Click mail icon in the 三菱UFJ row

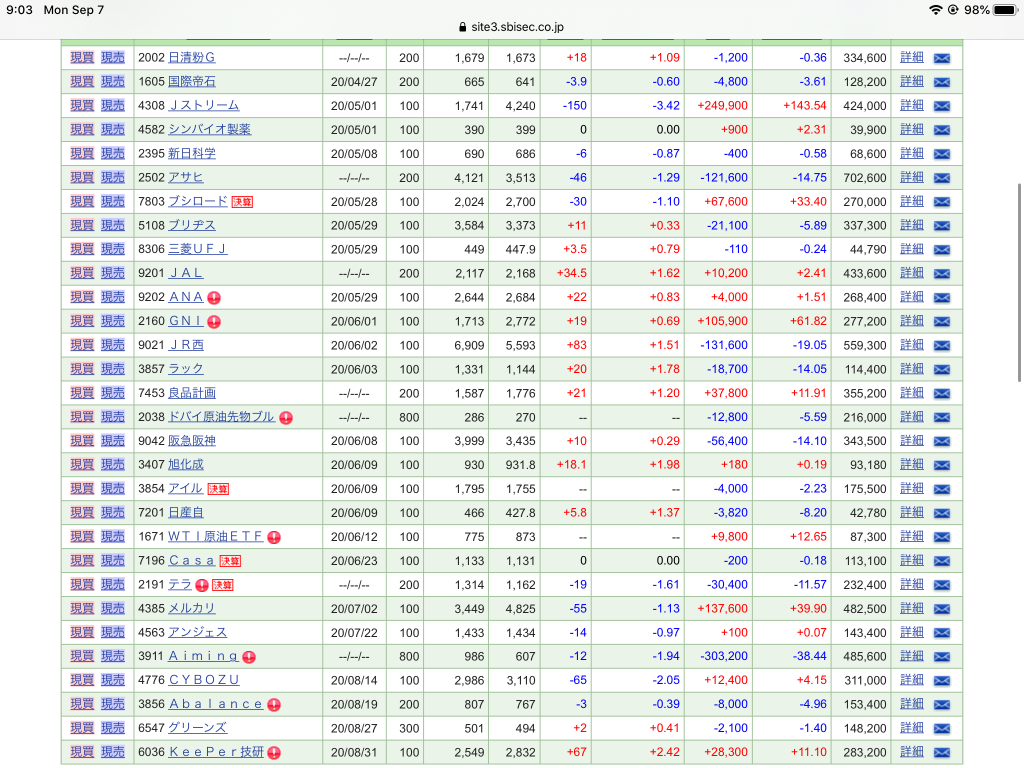click(941, 249)
